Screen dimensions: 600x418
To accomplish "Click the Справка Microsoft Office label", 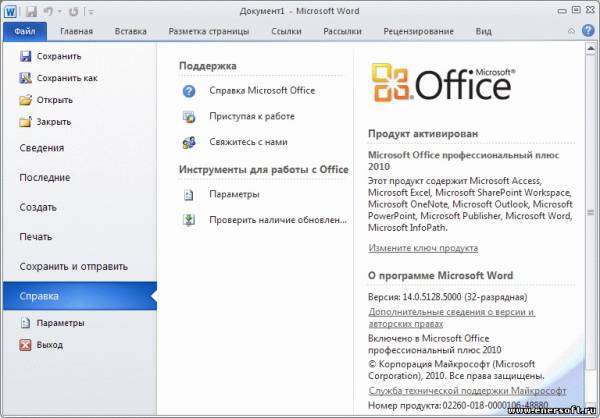I will [262, 91].
